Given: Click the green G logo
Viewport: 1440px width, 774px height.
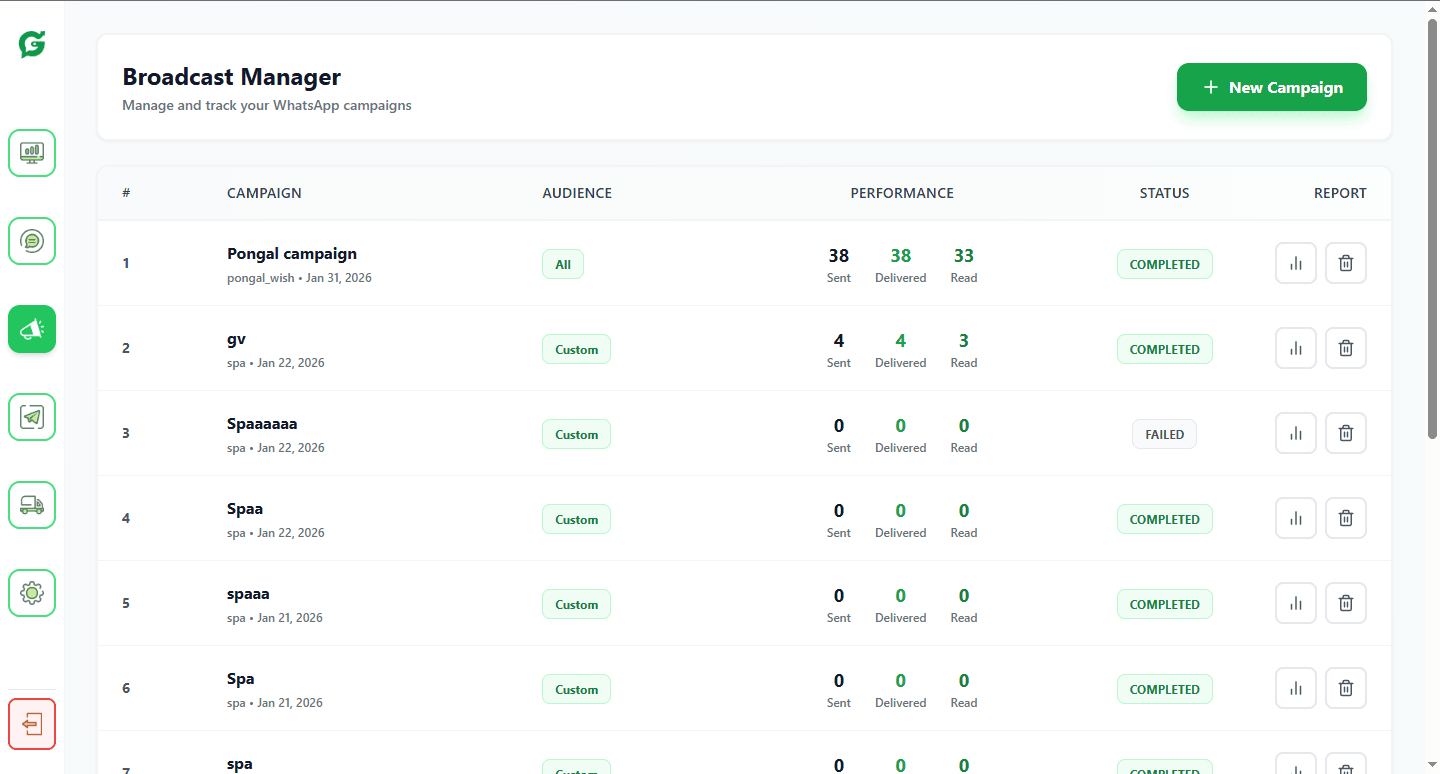Looking at the screenshot, I should [32, 44].
